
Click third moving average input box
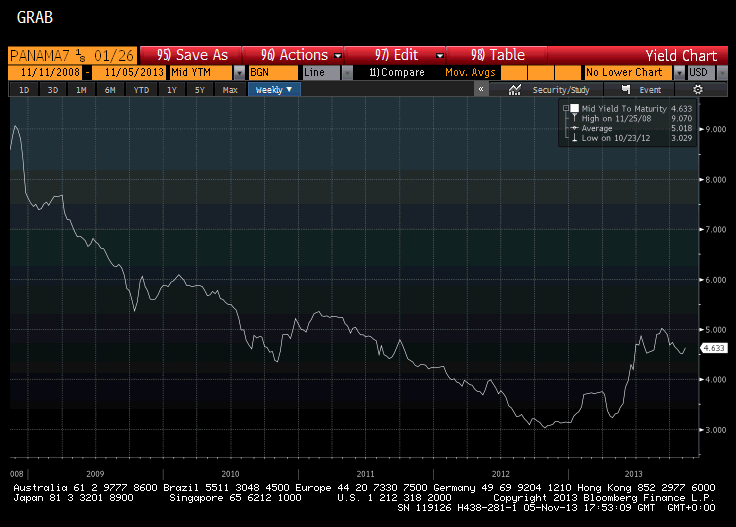coord(568,73)
